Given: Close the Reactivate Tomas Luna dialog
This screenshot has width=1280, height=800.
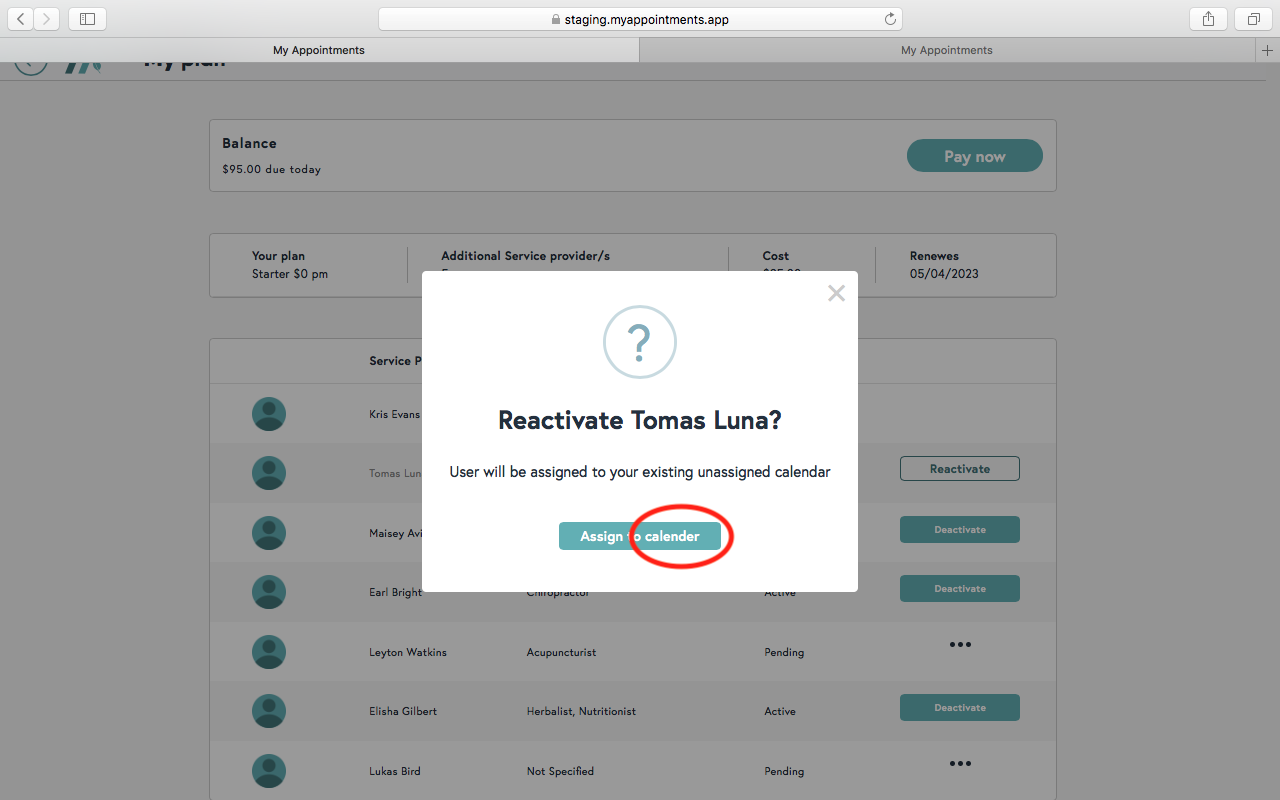Looking at the screenshot, I should 836,293.
